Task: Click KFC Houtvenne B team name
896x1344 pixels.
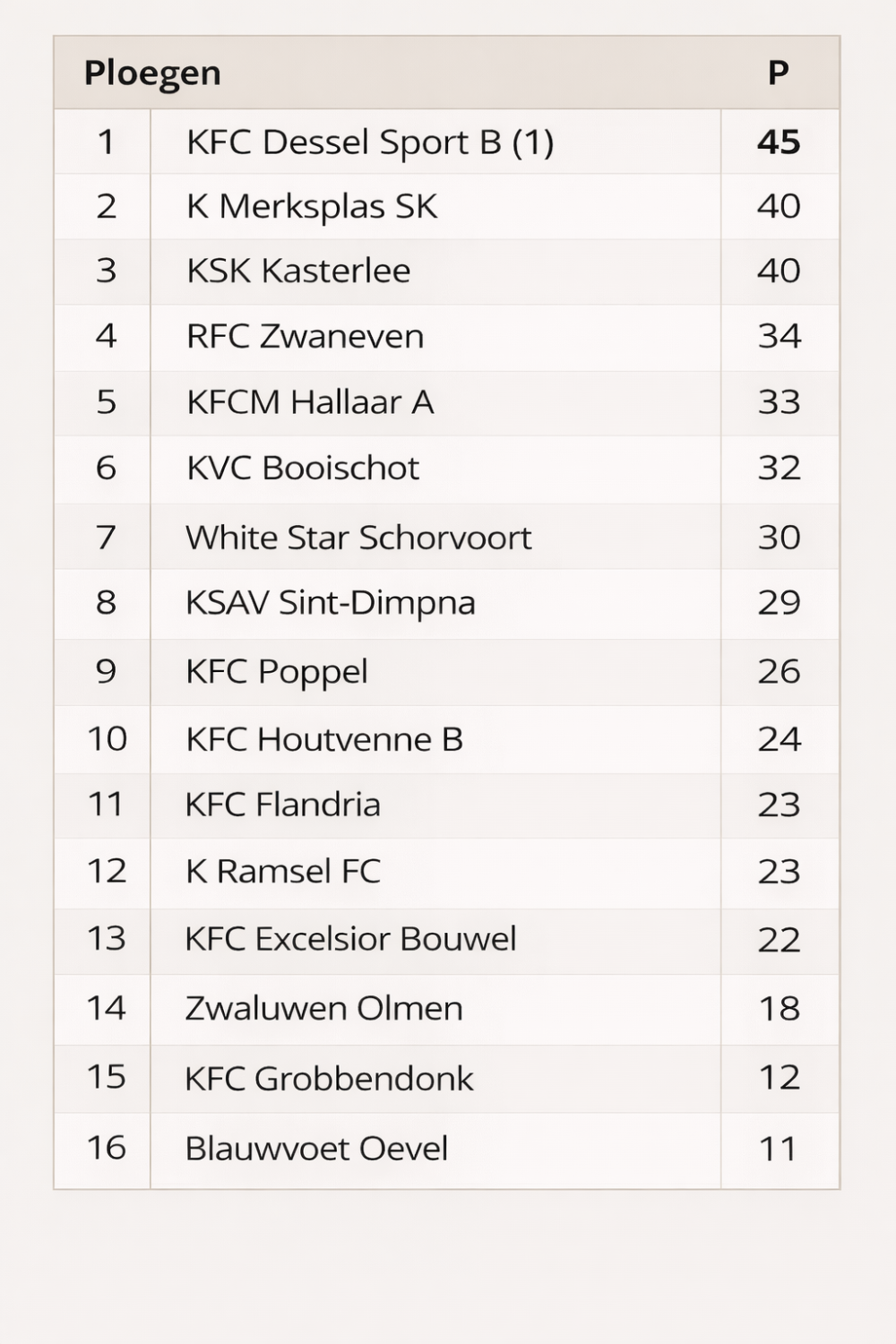Action: tap(324, 740)
